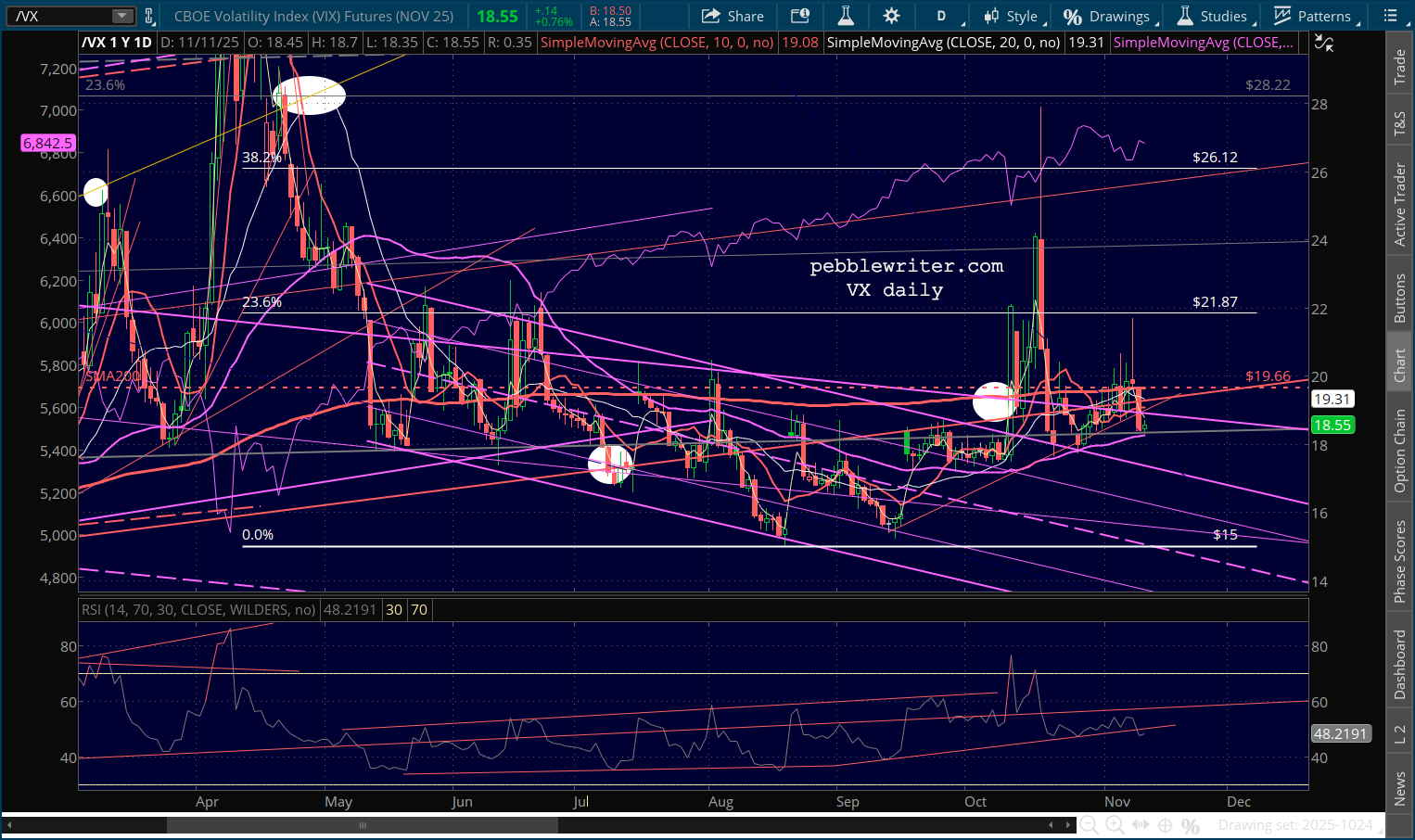1415x840 pixels.
Task: Click the $21.87 Fibonacci level label
Action: click(x=1215, y=302)
